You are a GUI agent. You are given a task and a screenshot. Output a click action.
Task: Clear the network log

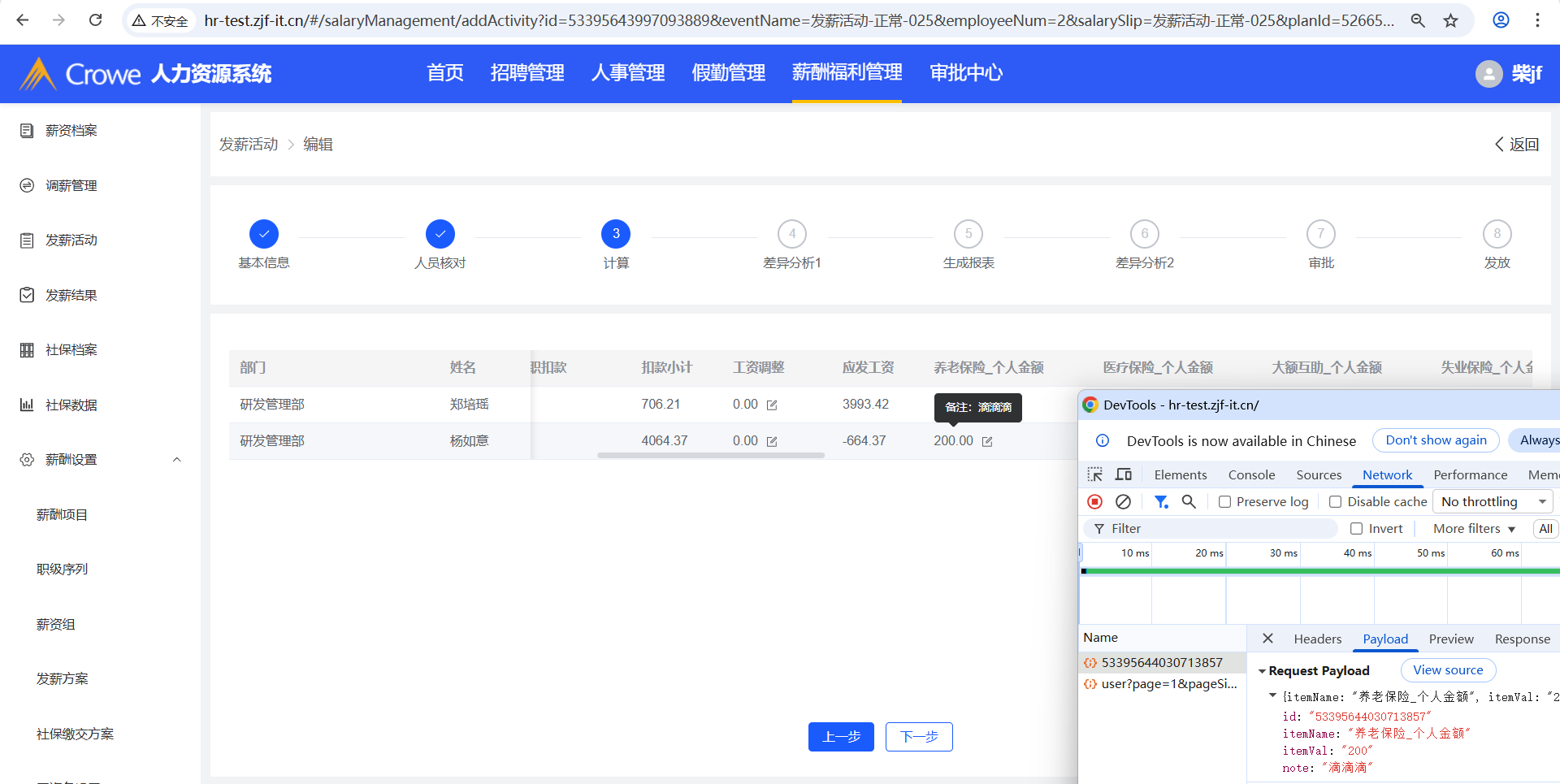(x=1123, y=502)
